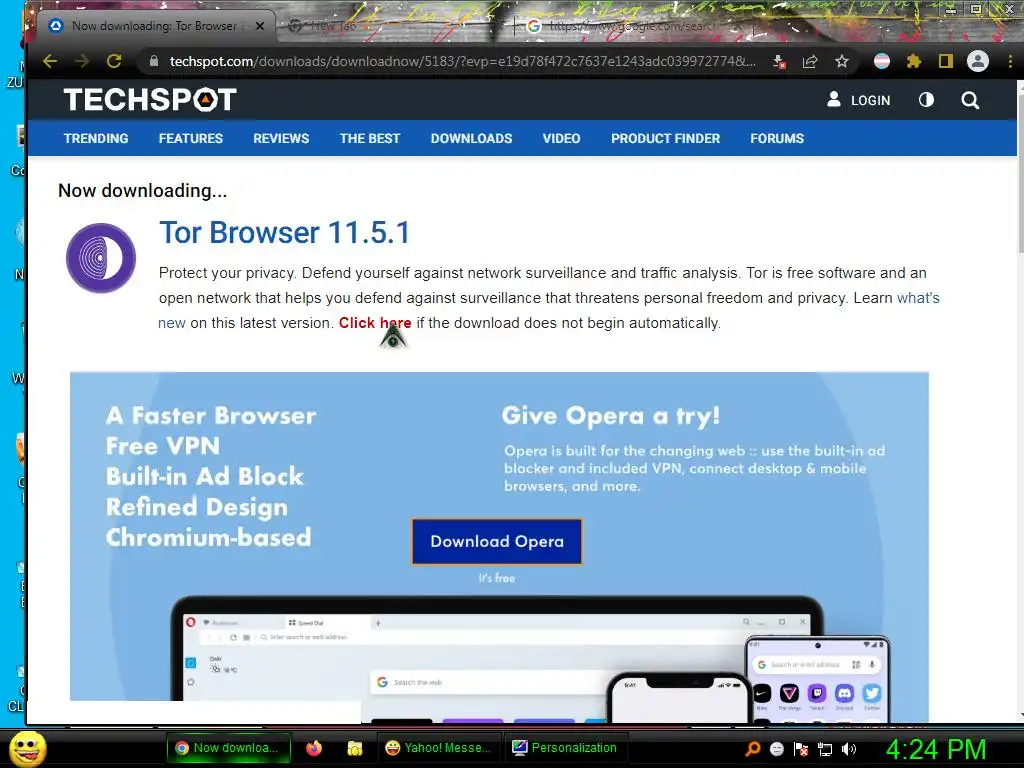The image size is (1024, 768).
Task: Click the red 'Click here' download link
Action: click(375, 323)
